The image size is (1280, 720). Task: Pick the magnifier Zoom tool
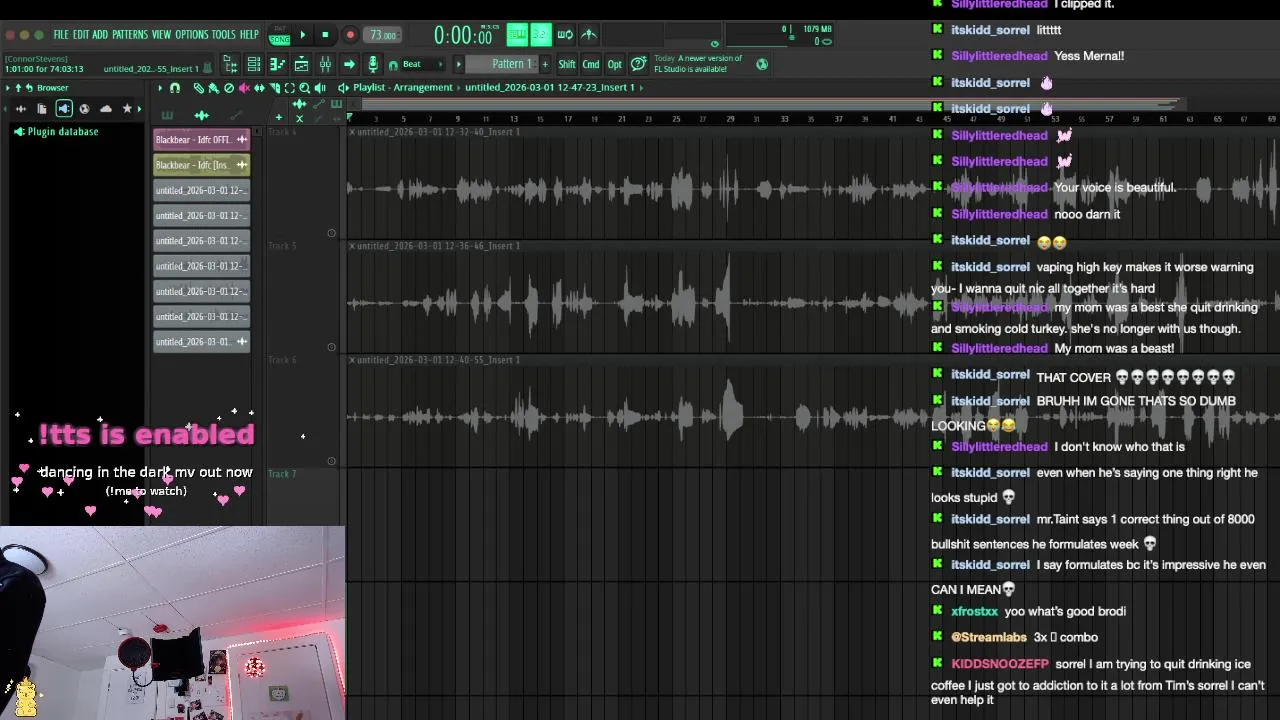(304, 87)
